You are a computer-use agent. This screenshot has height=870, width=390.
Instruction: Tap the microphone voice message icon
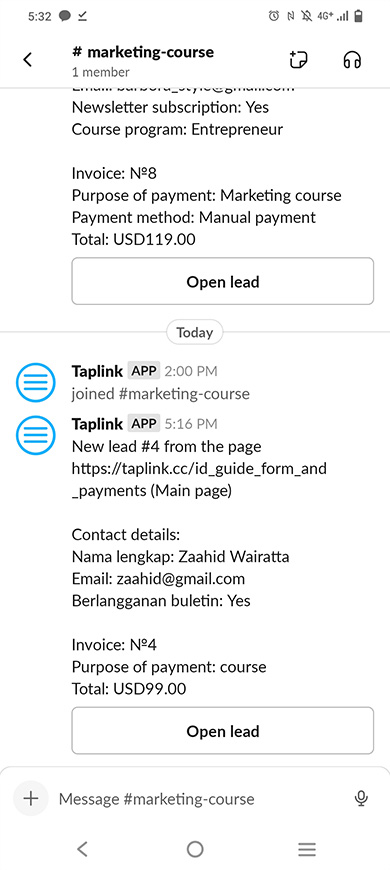click(361, 798)
